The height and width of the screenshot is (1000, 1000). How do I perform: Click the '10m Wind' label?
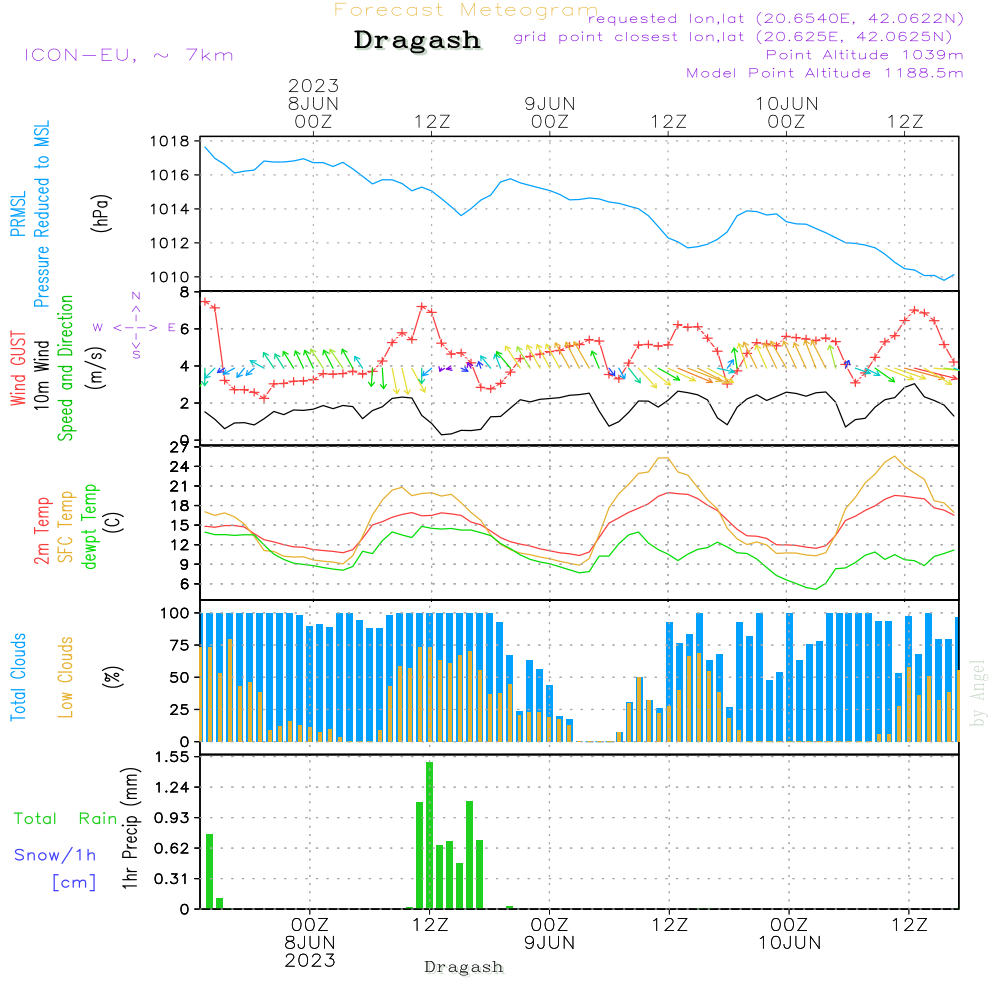(x=41, y=374)
